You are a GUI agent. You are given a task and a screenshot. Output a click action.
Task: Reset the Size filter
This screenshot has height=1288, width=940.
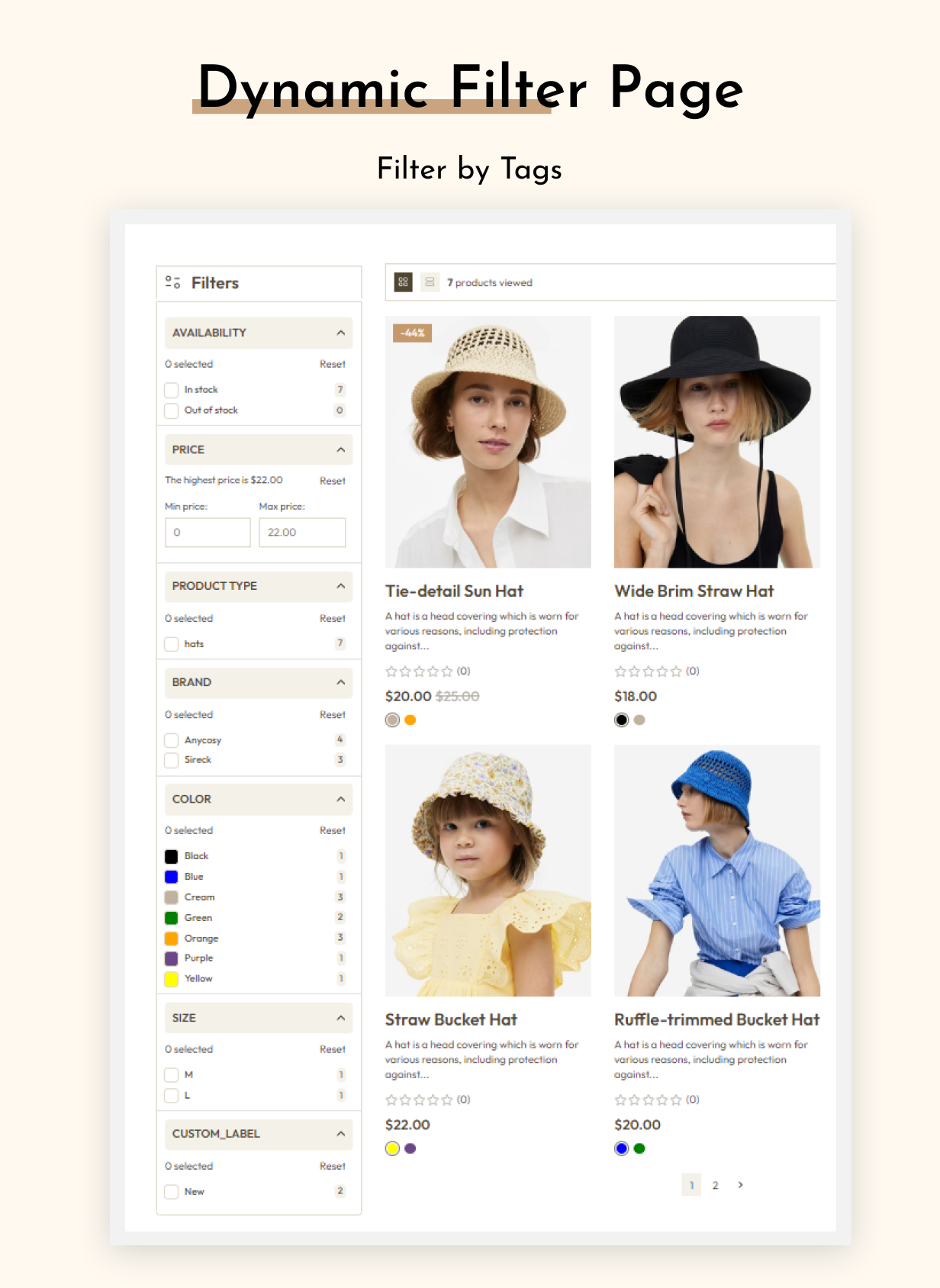pyautogui.click(x=333, y=1049)
